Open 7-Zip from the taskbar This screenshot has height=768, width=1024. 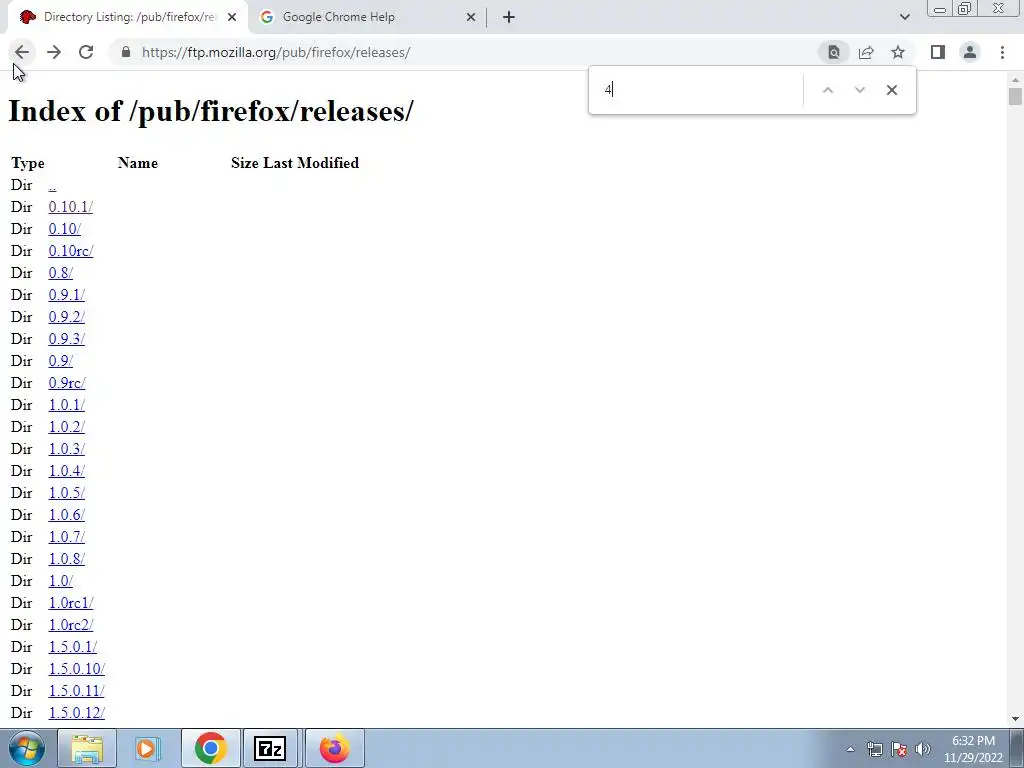coord(270,748)
